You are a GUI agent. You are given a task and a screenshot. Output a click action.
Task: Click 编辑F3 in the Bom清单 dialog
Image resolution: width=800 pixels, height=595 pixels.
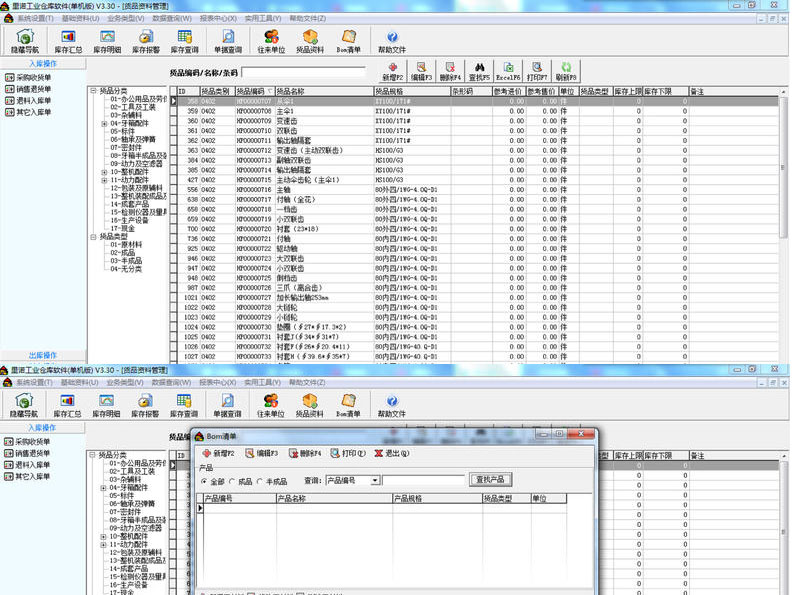(x=262, y=453)
